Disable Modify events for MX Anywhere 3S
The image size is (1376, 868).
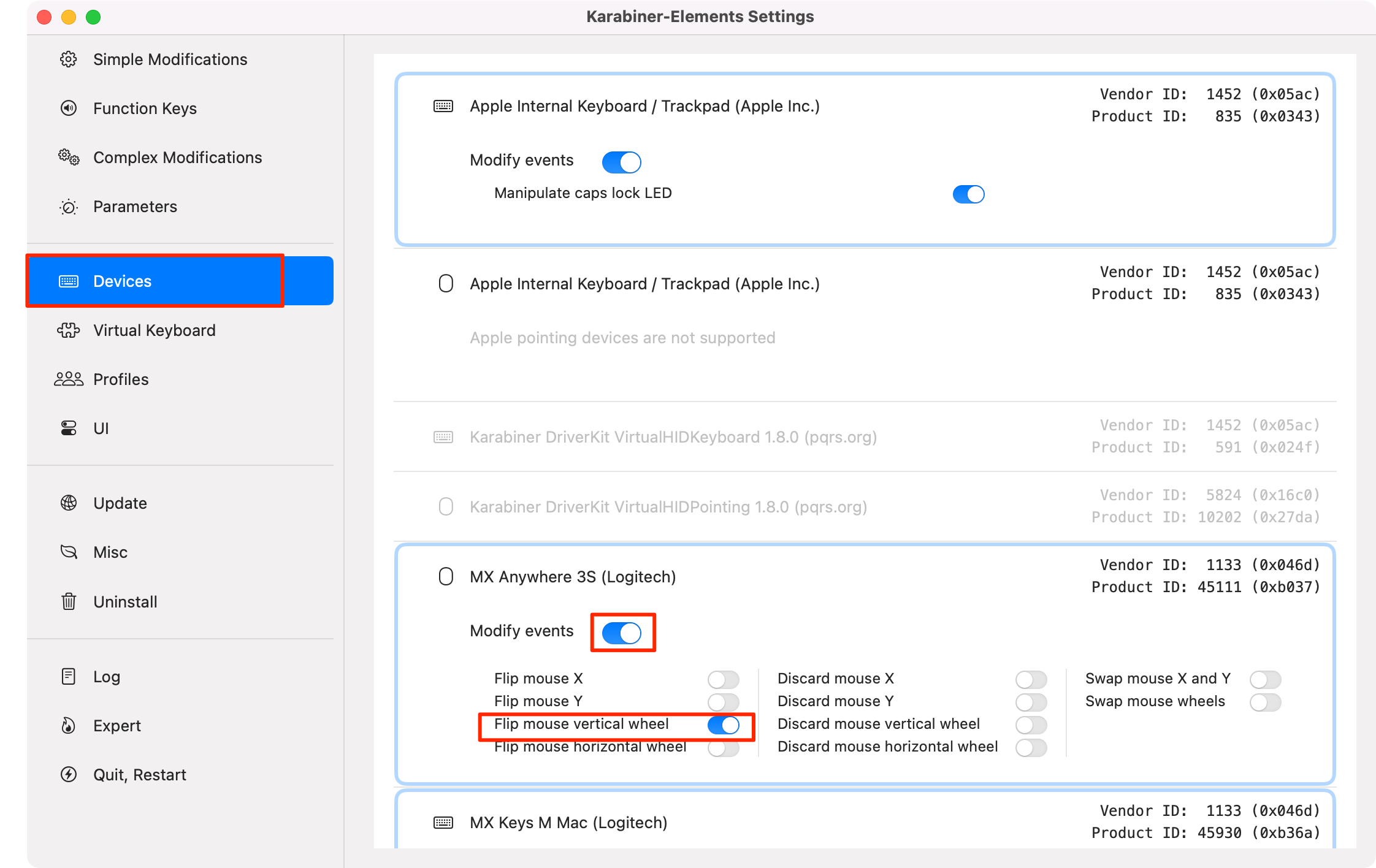coord(621,633)
